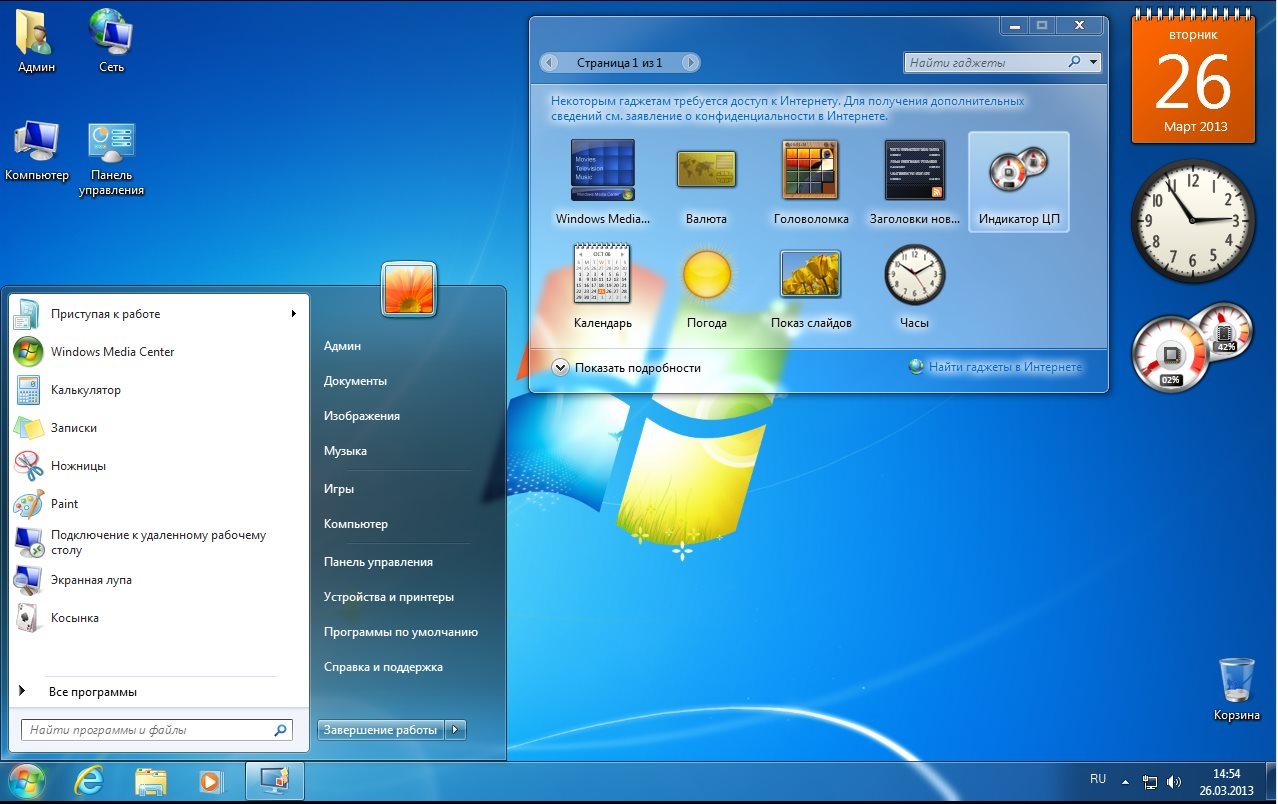Click the Завершение работы button
Viewport: 1278px width, 804px height.
pos(380,730)
